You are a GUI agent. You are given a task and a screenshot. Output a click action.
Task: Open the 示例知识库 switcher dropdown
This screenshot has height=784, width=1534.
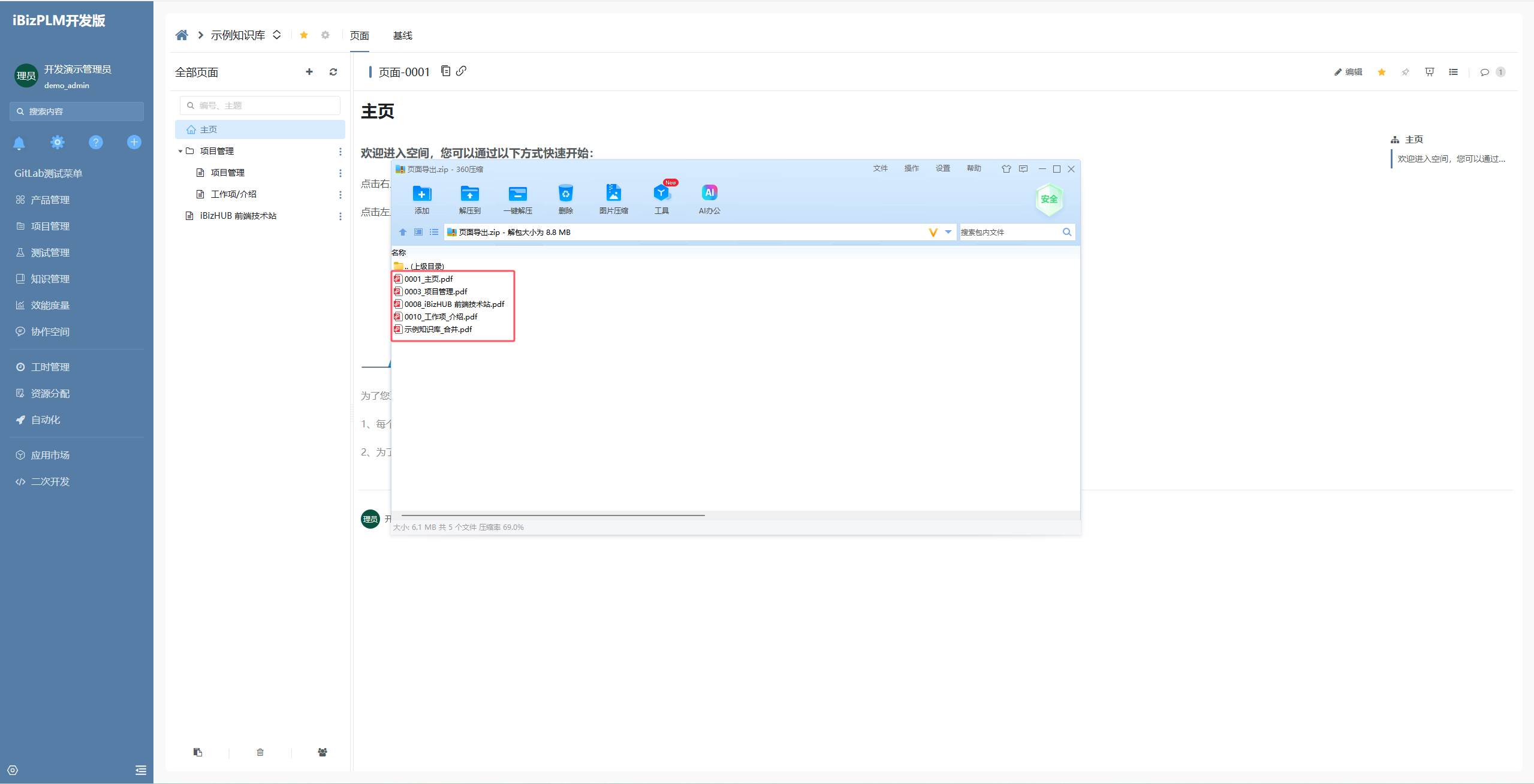point(277,35)
